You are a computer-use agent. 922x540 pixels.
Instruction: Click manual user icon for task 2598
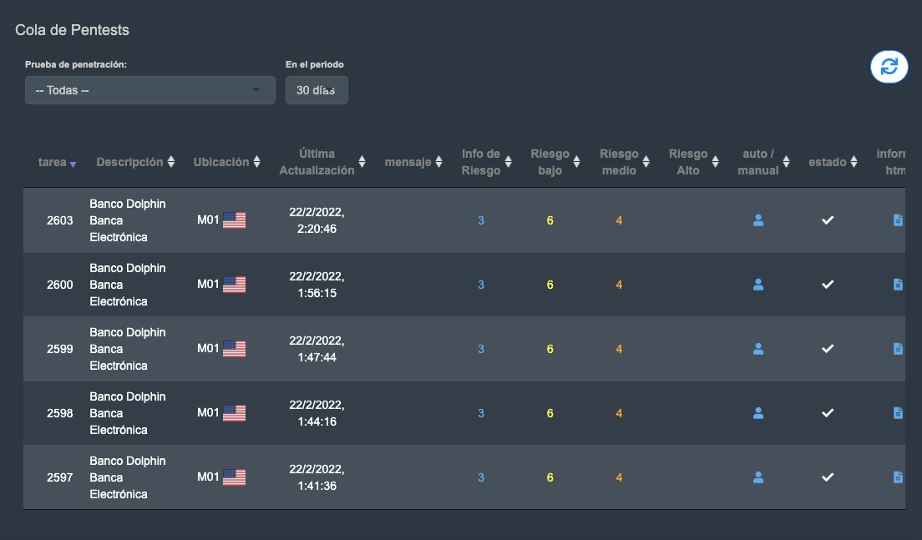759,413
